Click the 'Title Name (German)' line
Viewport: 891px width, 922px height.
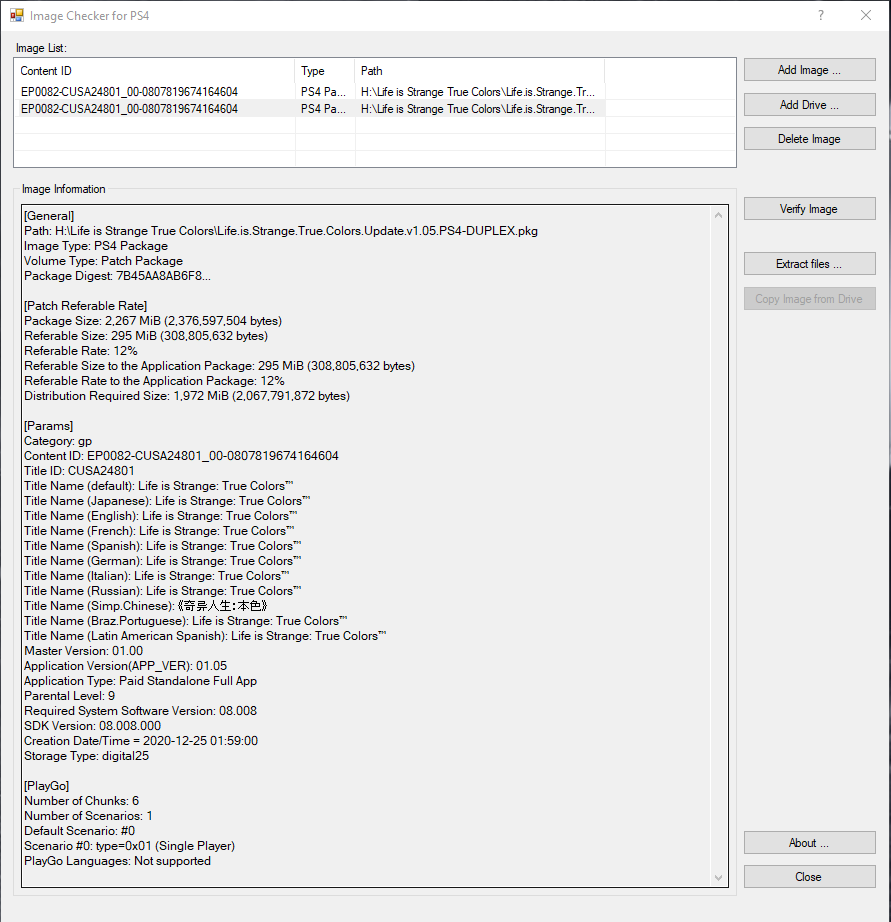pos(163,561)
